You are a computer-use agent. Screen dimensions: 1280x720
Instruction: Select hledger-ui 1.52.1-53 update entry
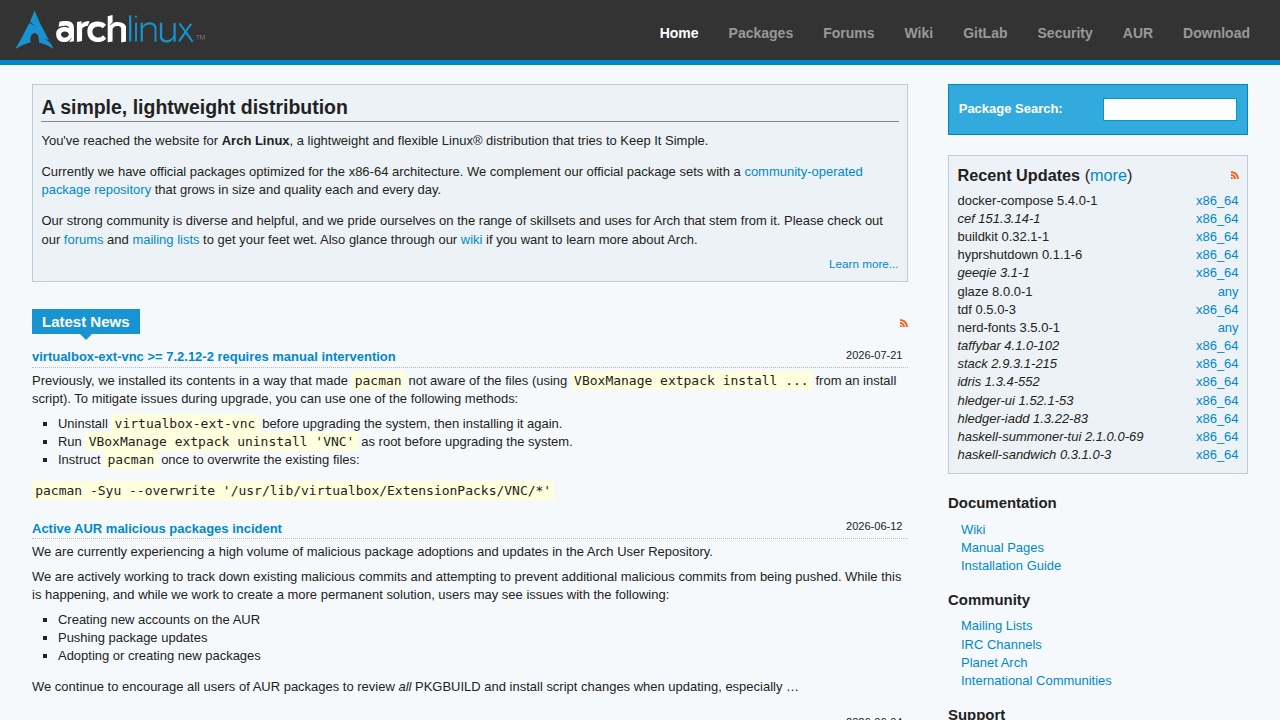(1015, 401)
